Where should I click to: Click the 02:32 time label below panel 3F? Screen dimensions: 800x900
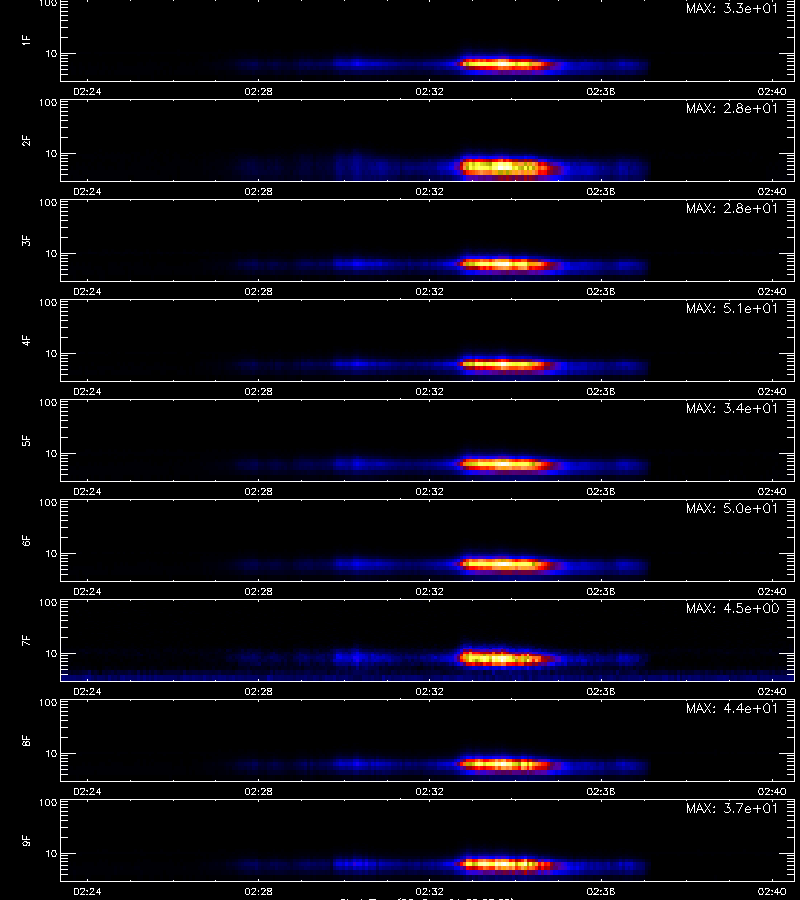429,291
